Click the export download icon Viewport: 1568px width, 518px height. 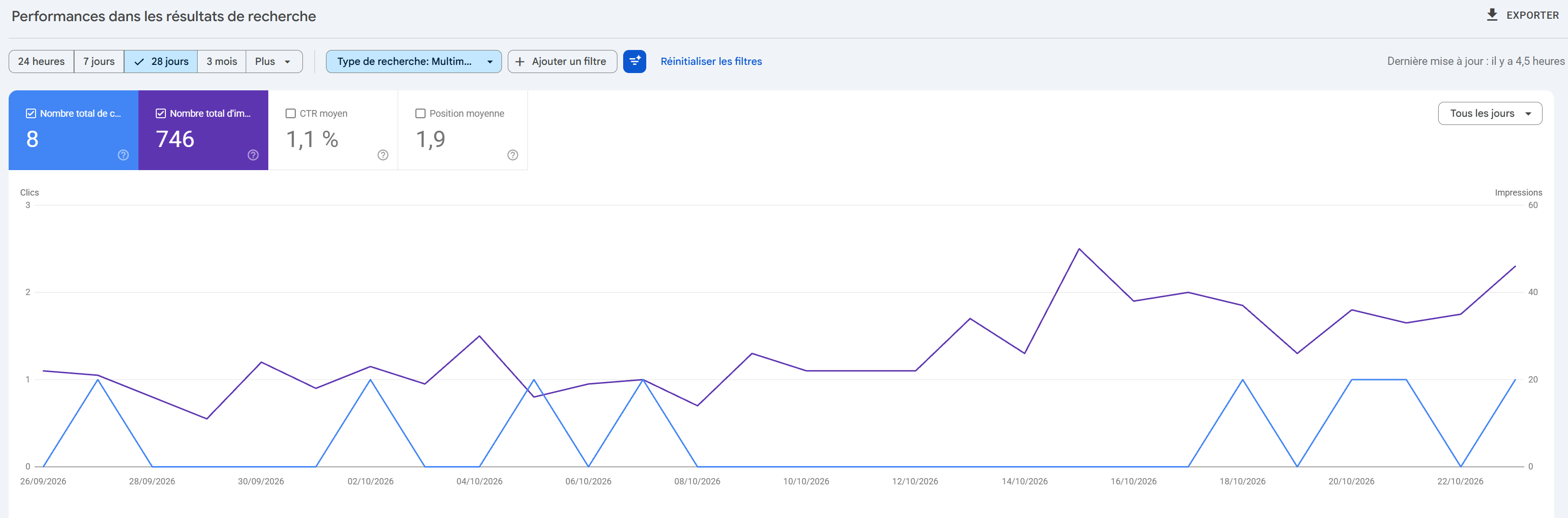click(1492, 15)
